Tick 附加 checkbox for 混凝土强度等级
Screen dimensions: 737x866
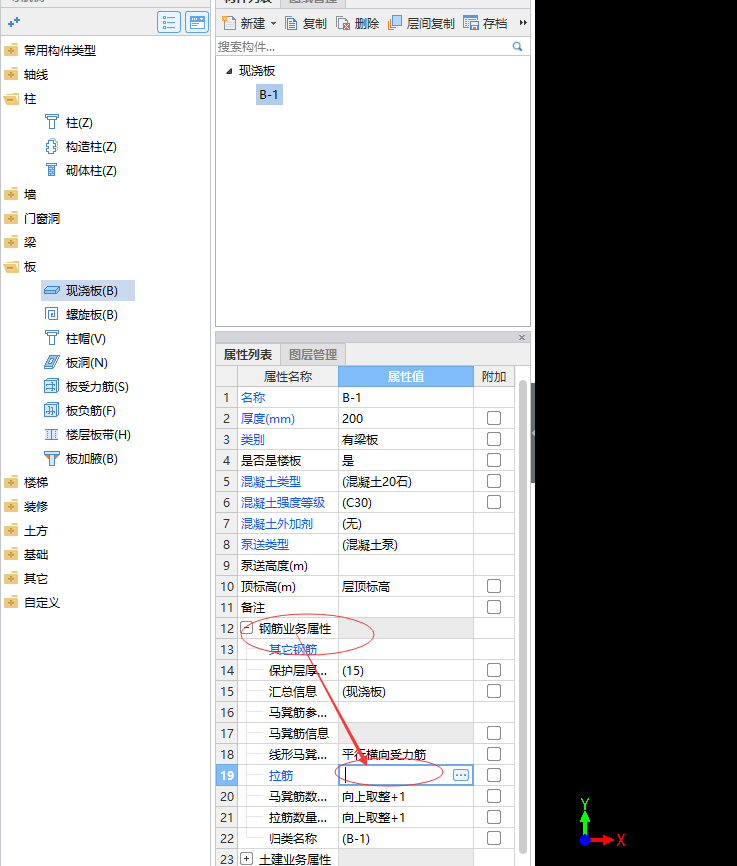494,502
